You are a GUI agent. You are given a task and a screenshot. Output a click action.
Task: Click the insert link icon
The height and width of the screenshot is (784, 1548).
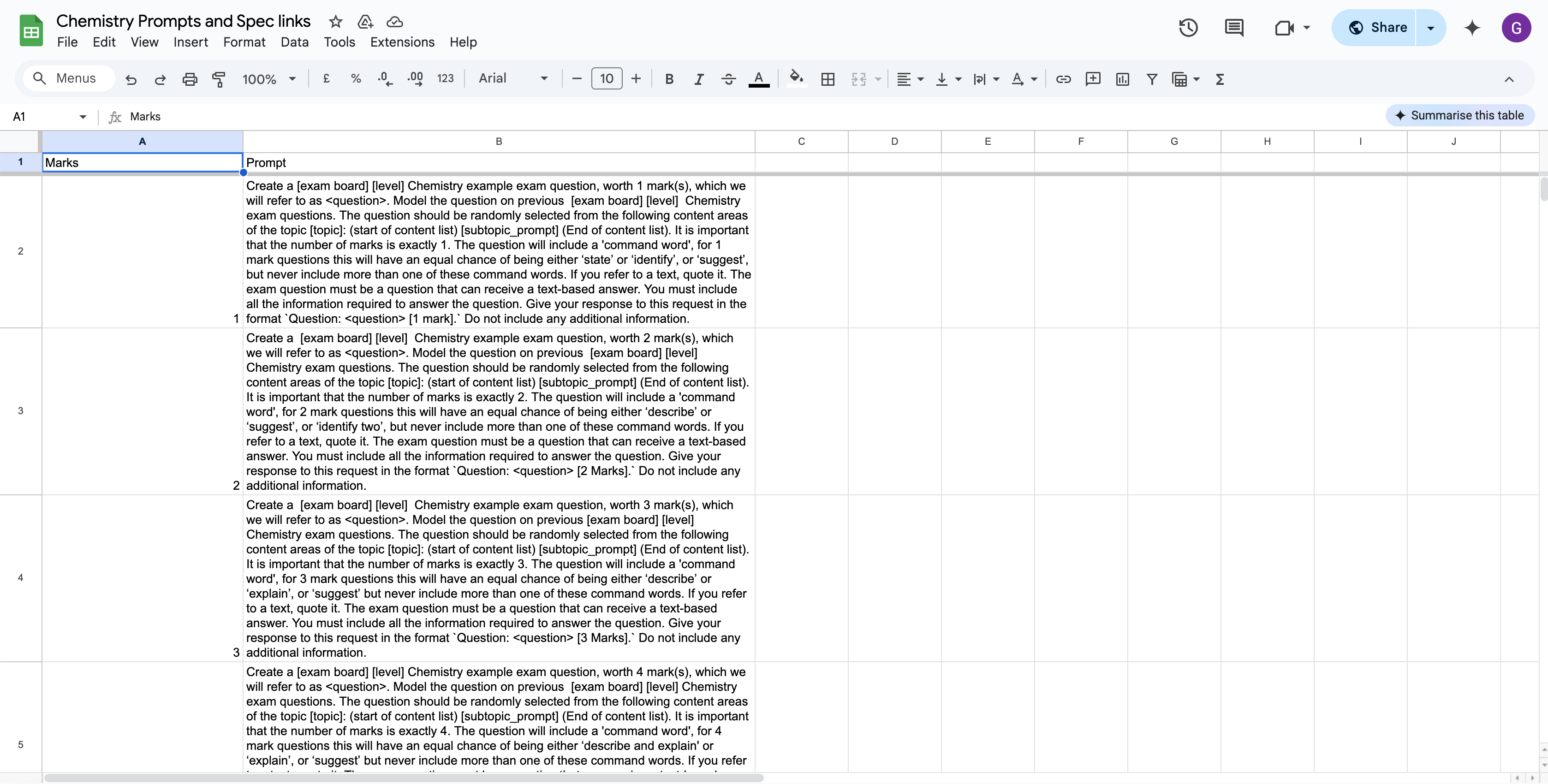[x=1063, y=79]
